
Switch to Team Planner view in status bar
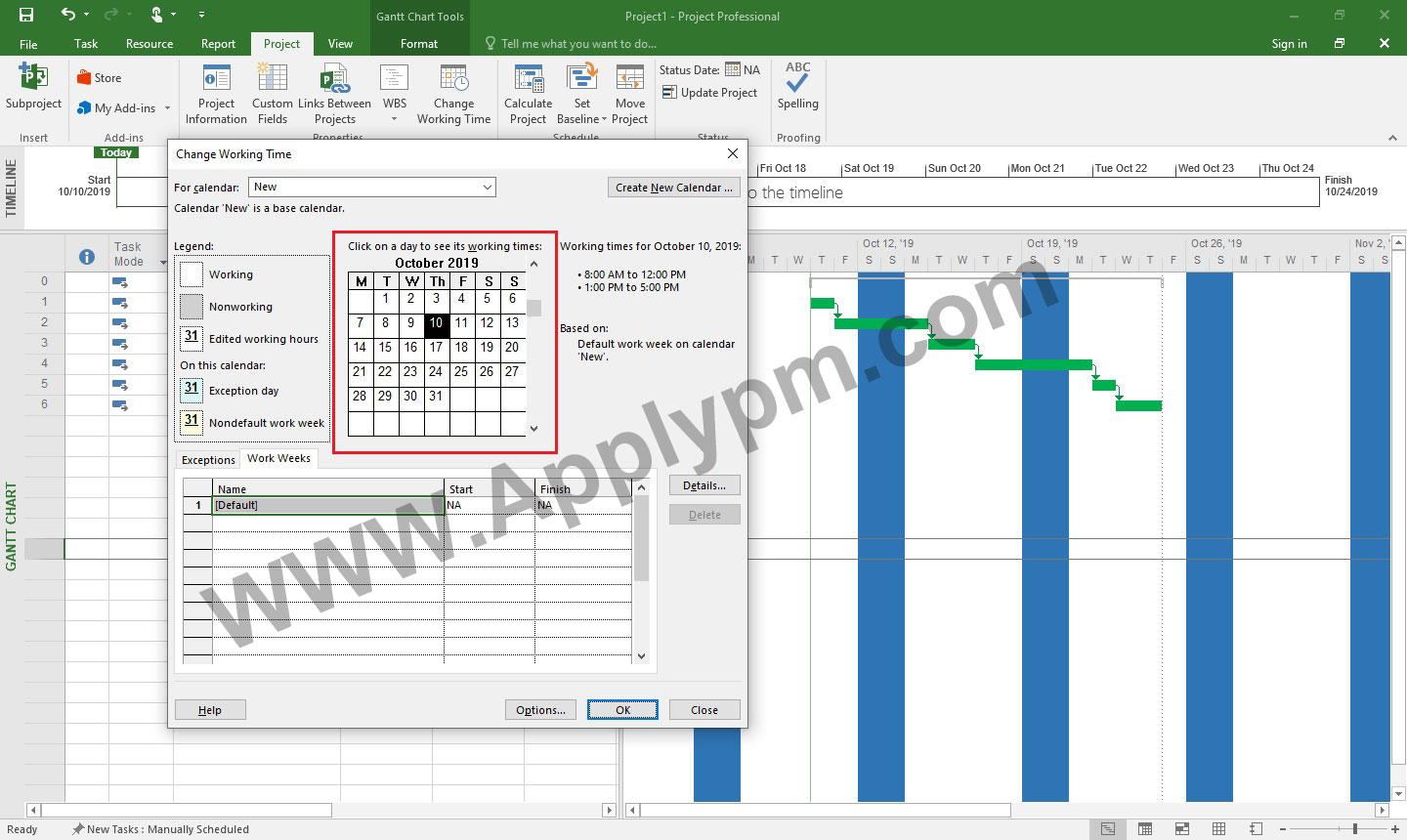[1181, 829]
